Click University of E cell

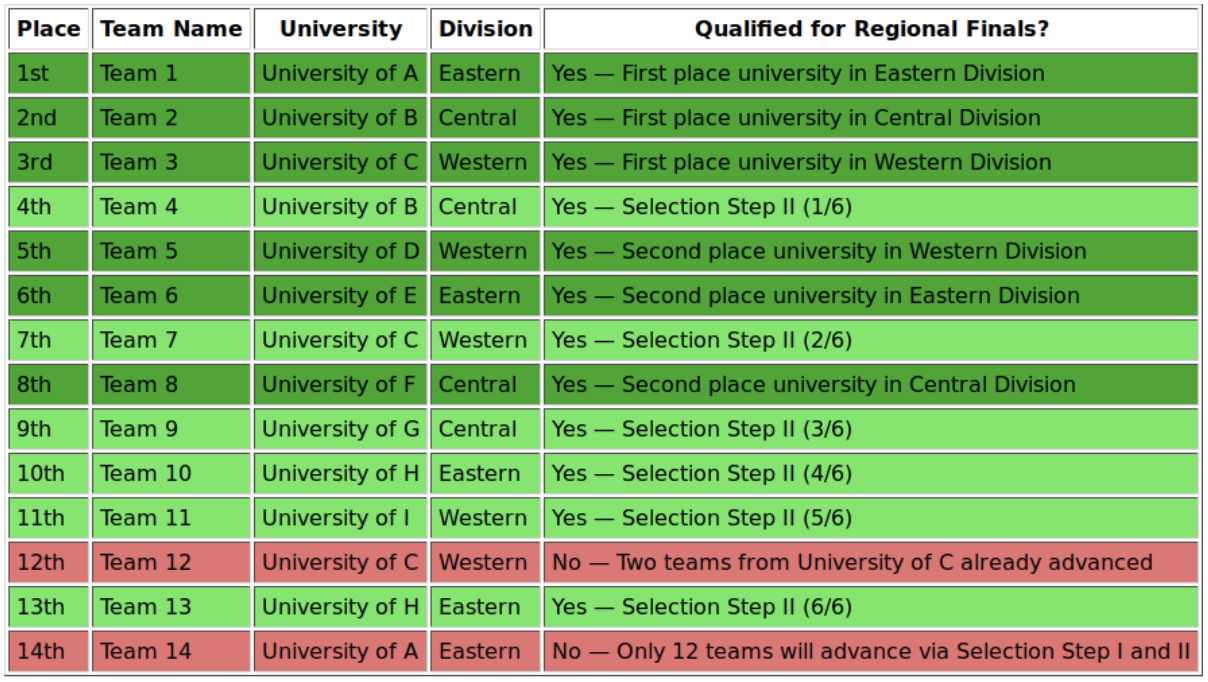pyautogui.click(x=340, y=296)
